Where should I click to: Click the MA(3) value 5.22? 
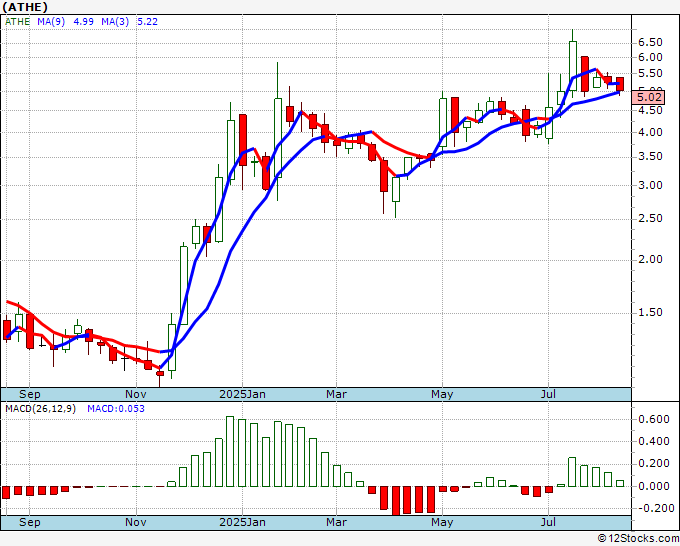(x=147, y=22)
